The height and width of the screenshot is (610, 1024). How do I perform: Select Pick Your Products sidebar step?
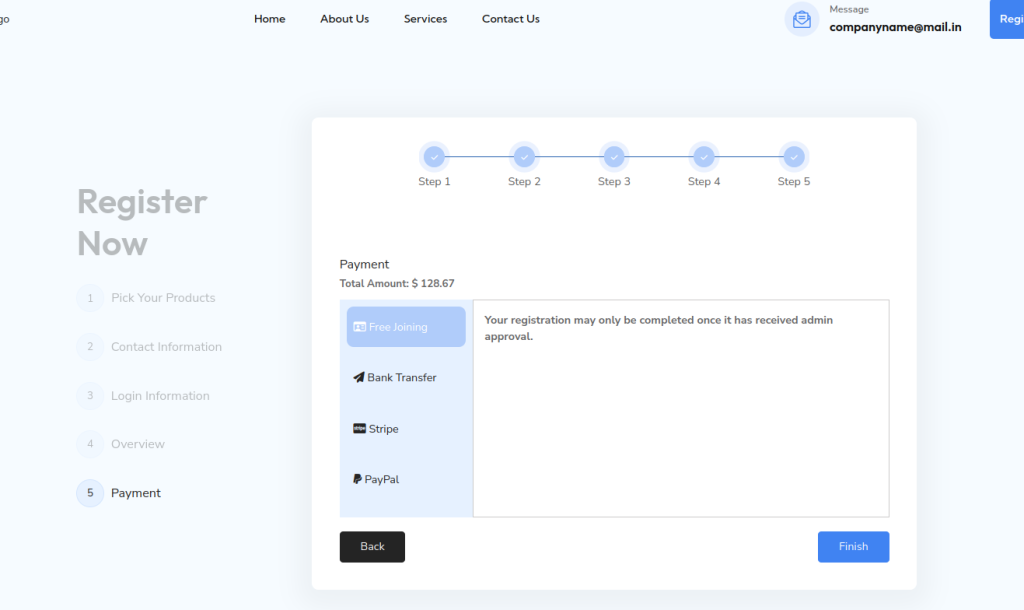click(163, 298)
